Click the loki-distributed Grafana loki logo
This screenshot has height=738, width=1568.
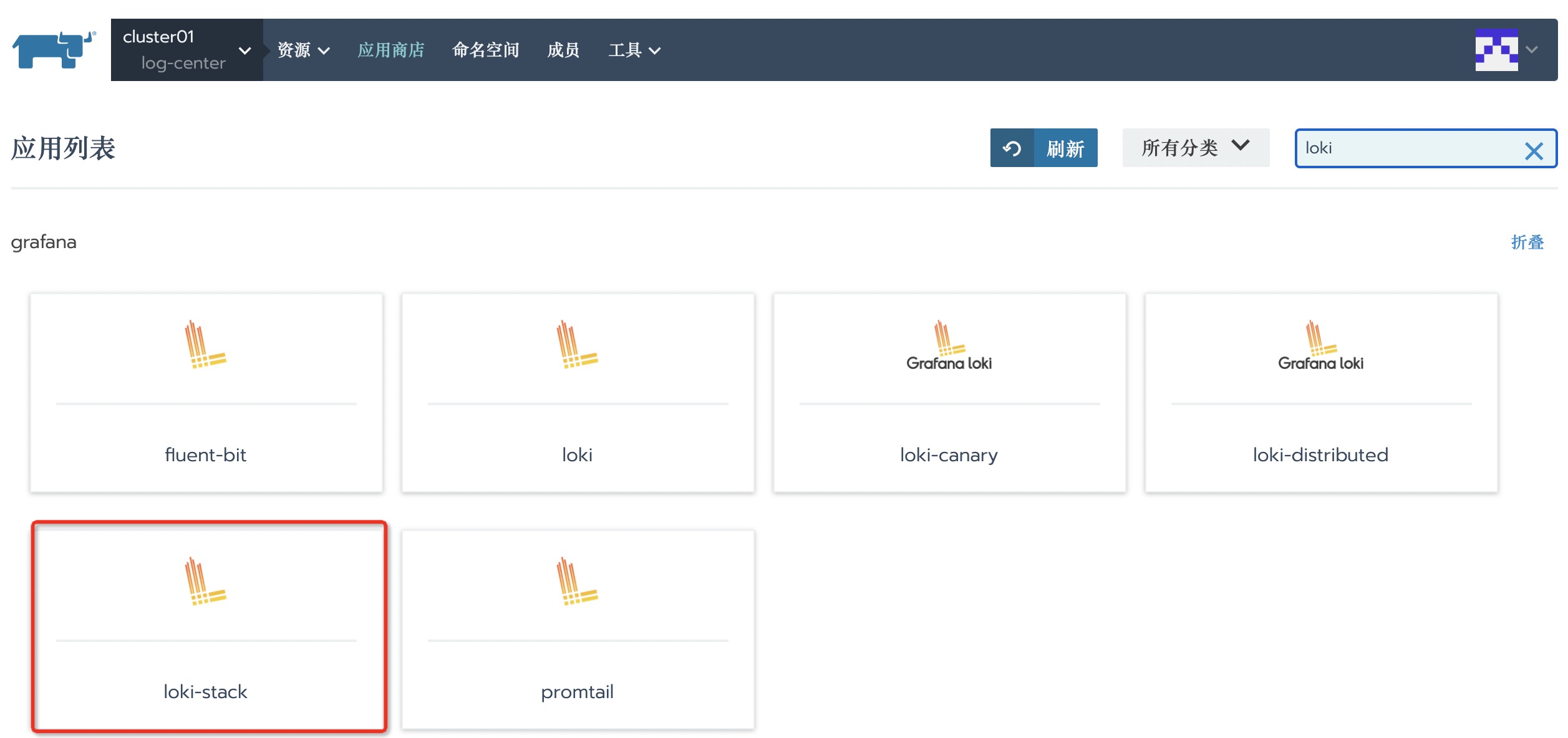click(x=1320, y=346)
